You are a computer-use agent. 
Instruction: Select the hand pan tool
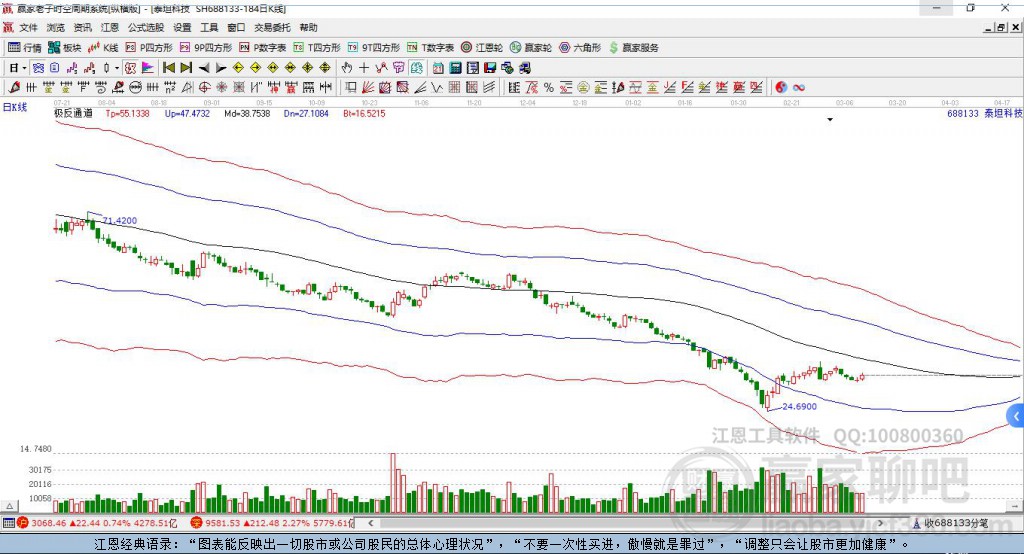(x=347, y=68)
